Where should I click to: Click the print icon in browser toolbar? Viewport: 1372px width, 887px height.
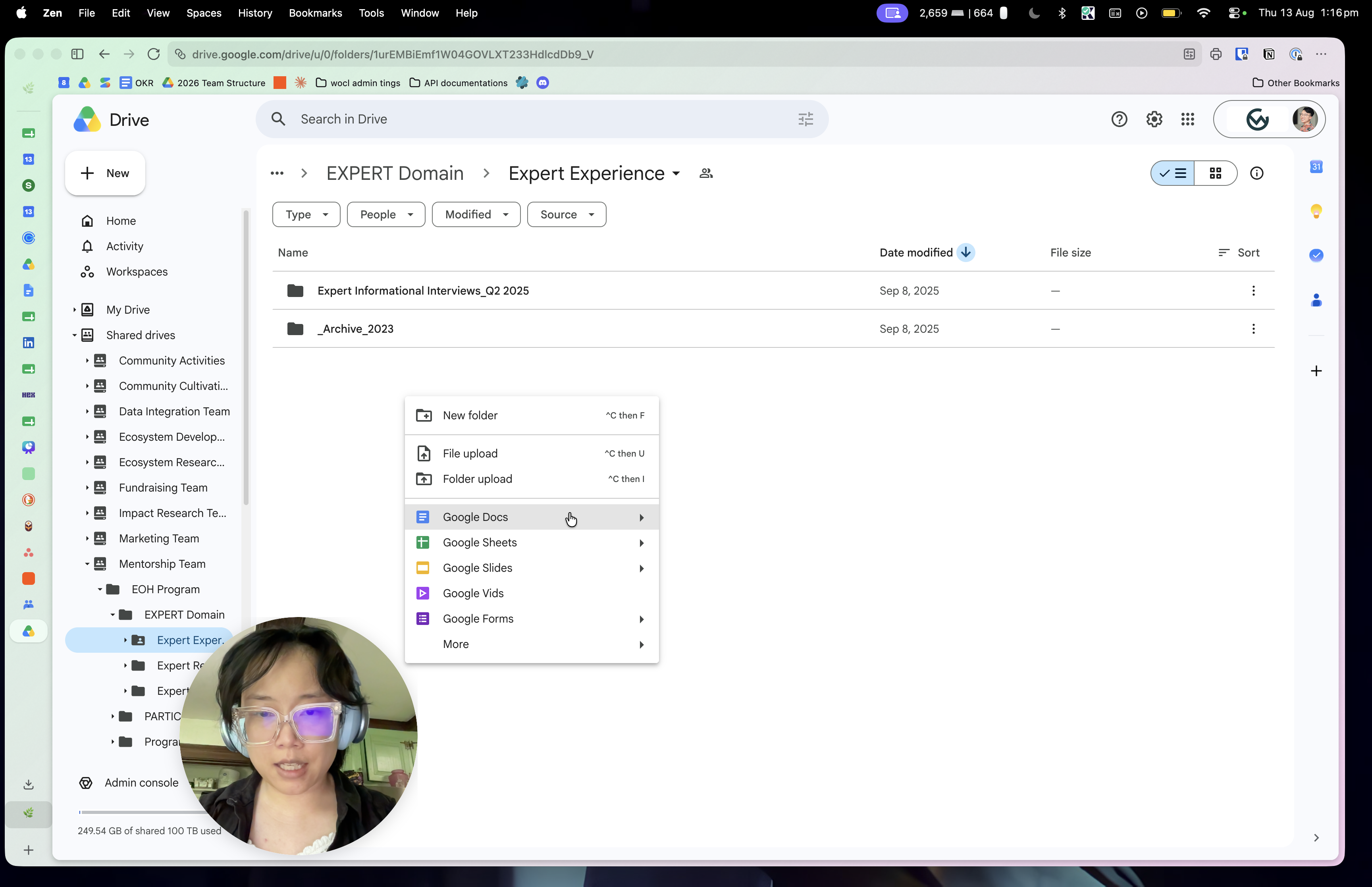(1216, 54)
